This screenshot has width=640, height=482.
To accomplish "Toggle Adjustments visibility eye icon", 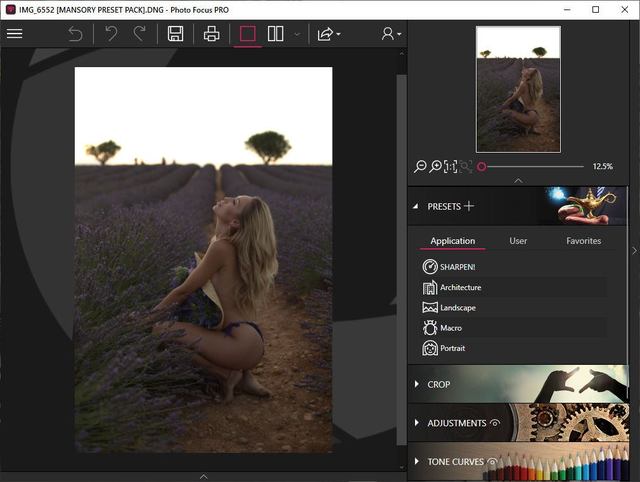I will (x=494, y=423).
